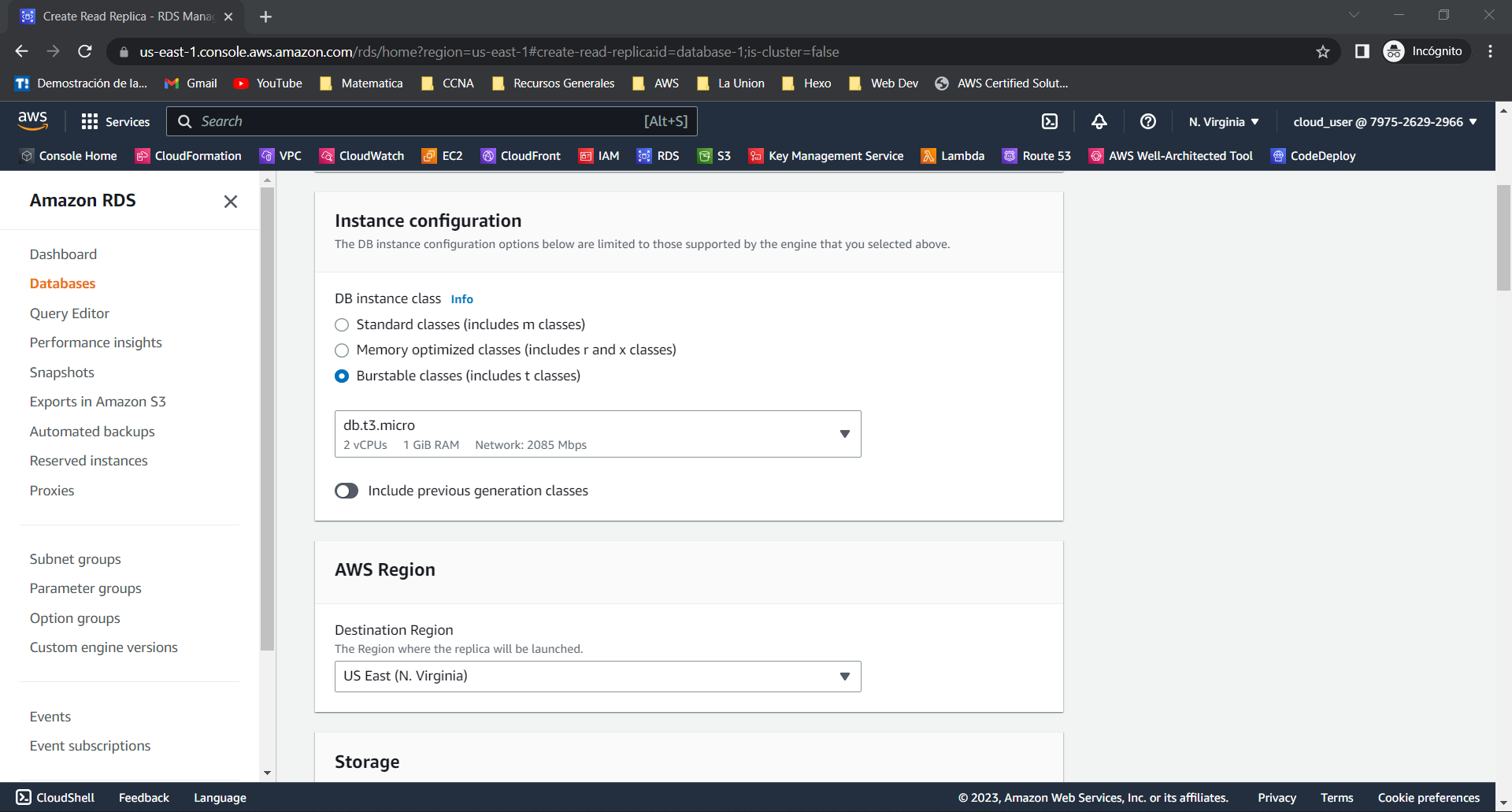This screenshot has height=812, width=1512.
Task: Open Destination Region dropdown
Action: point(598,677)
